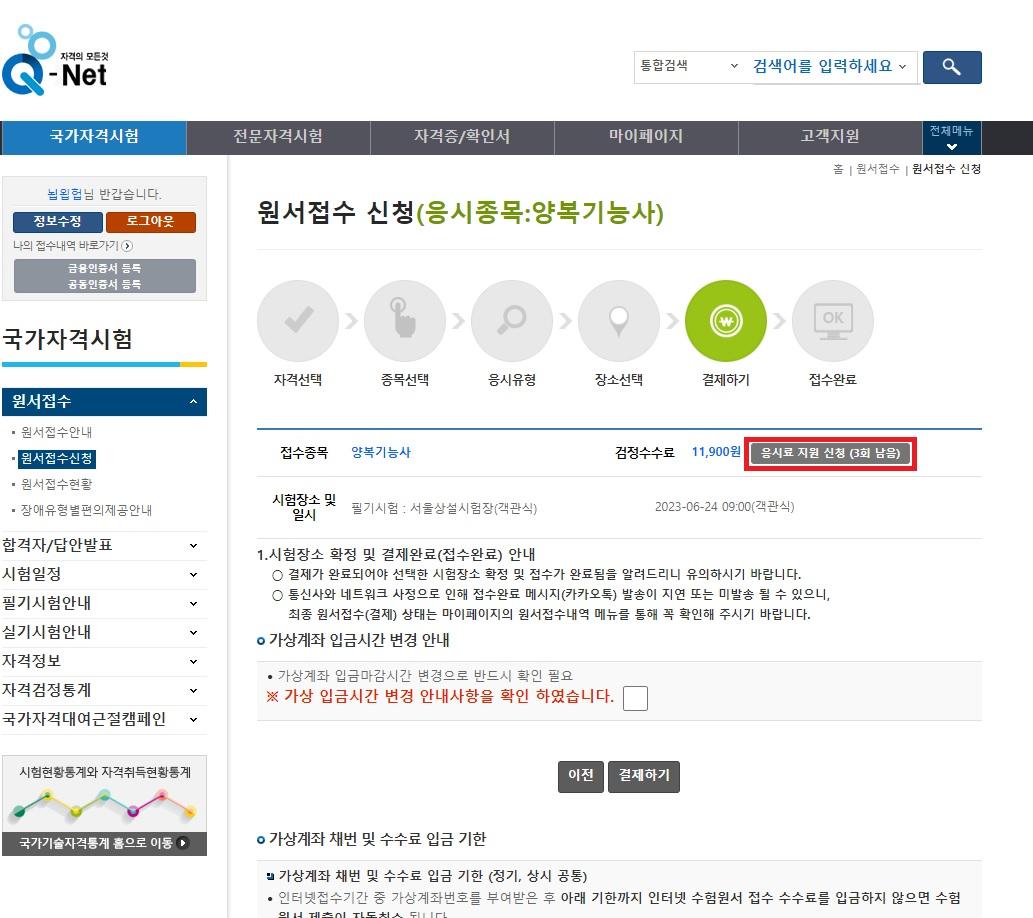Switch to the 마이페이지 navigation tab
The width and height of the screenshot is (1033, 918).
pos(646,138)
